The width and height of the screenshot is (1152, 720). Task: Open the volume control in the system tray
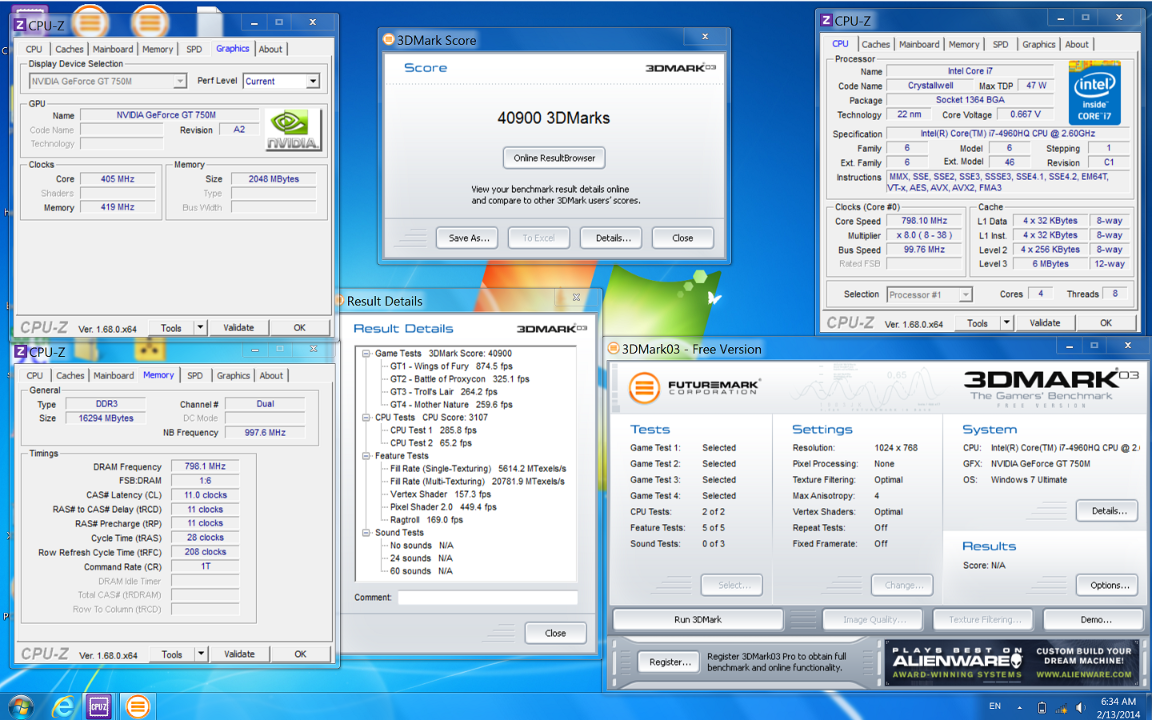tap(1080, 707)
